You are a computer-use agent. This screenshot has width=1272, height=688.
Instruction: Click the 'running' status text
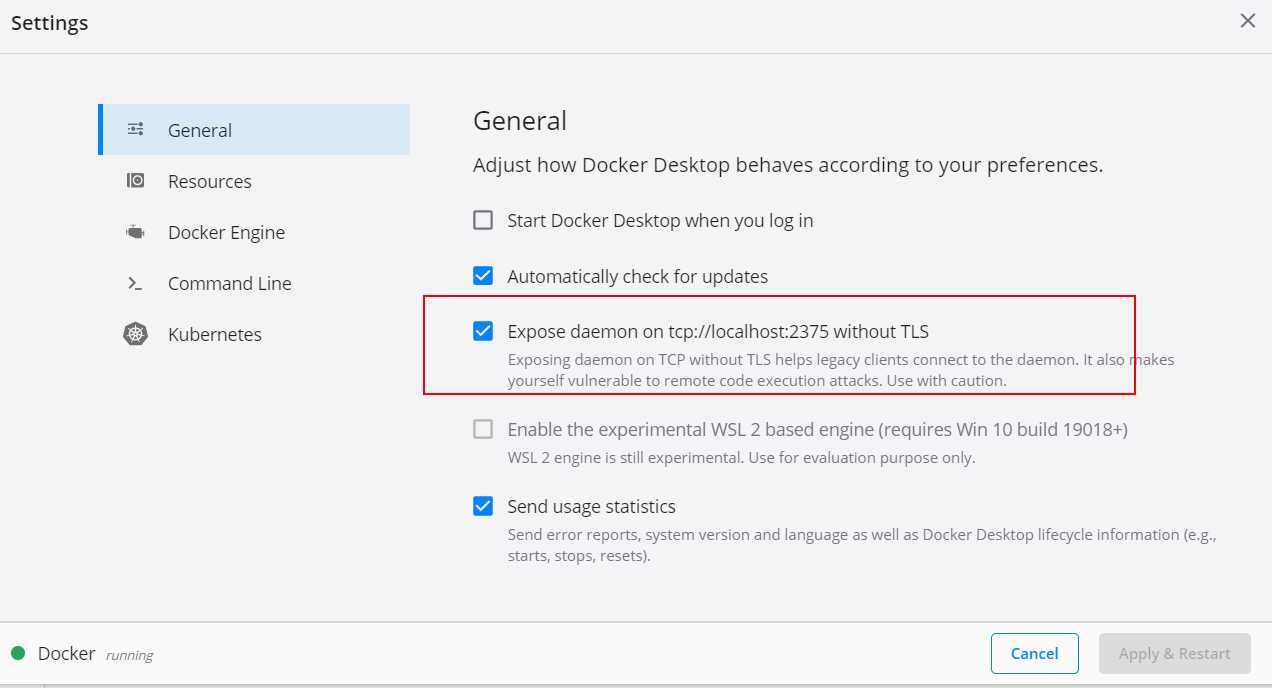129,655
